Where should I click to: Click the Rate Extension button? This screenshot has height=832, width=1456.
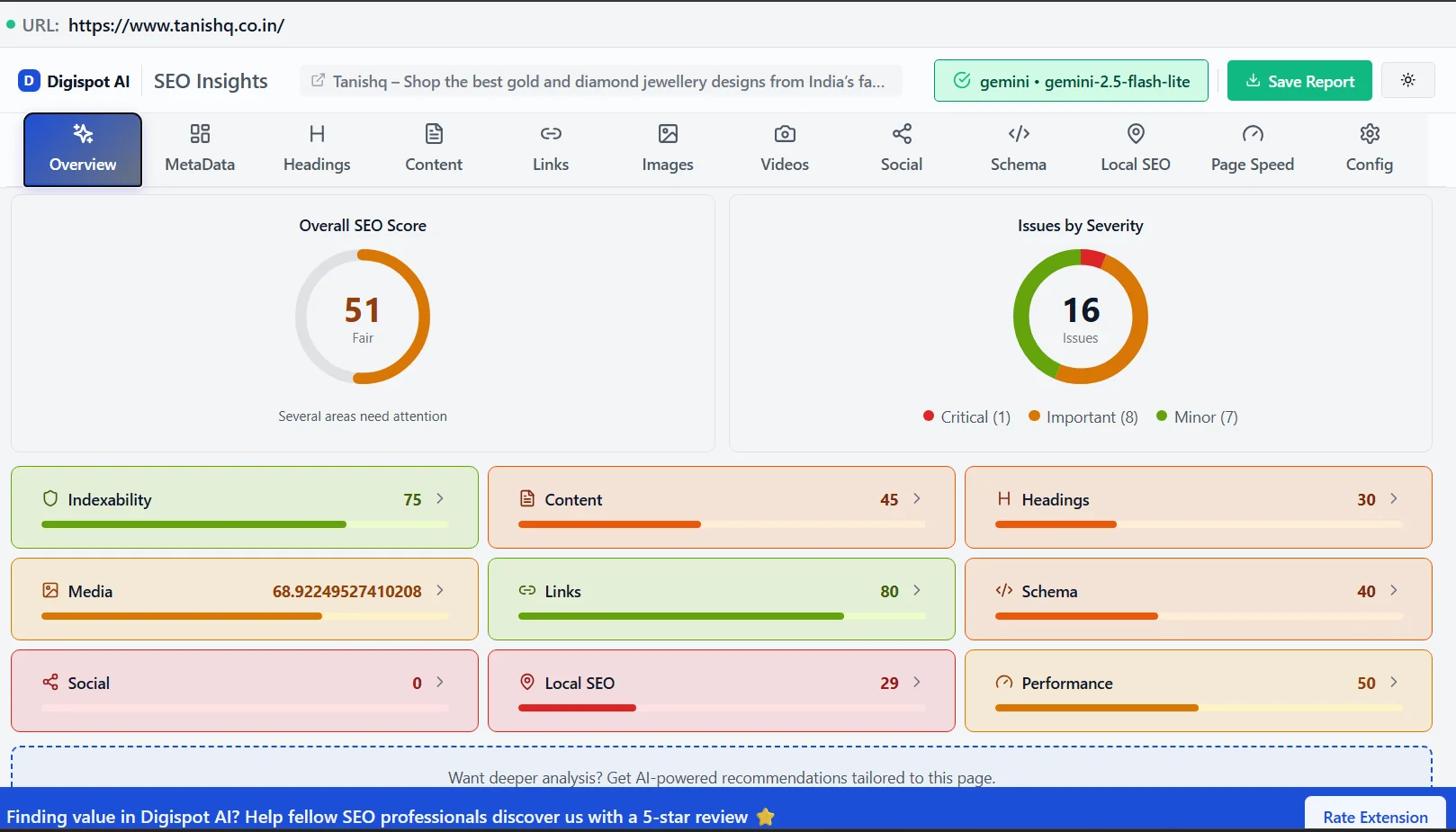[1374, 816]
